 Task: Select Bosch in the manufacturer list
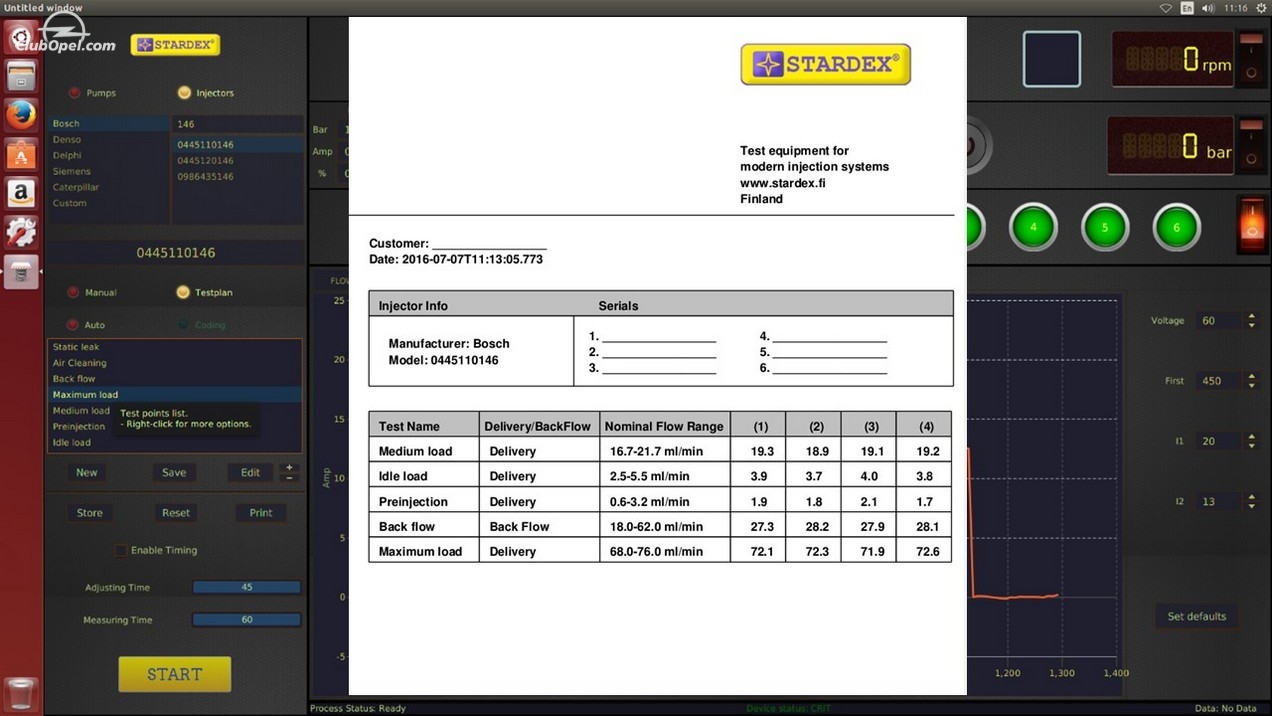110,124
